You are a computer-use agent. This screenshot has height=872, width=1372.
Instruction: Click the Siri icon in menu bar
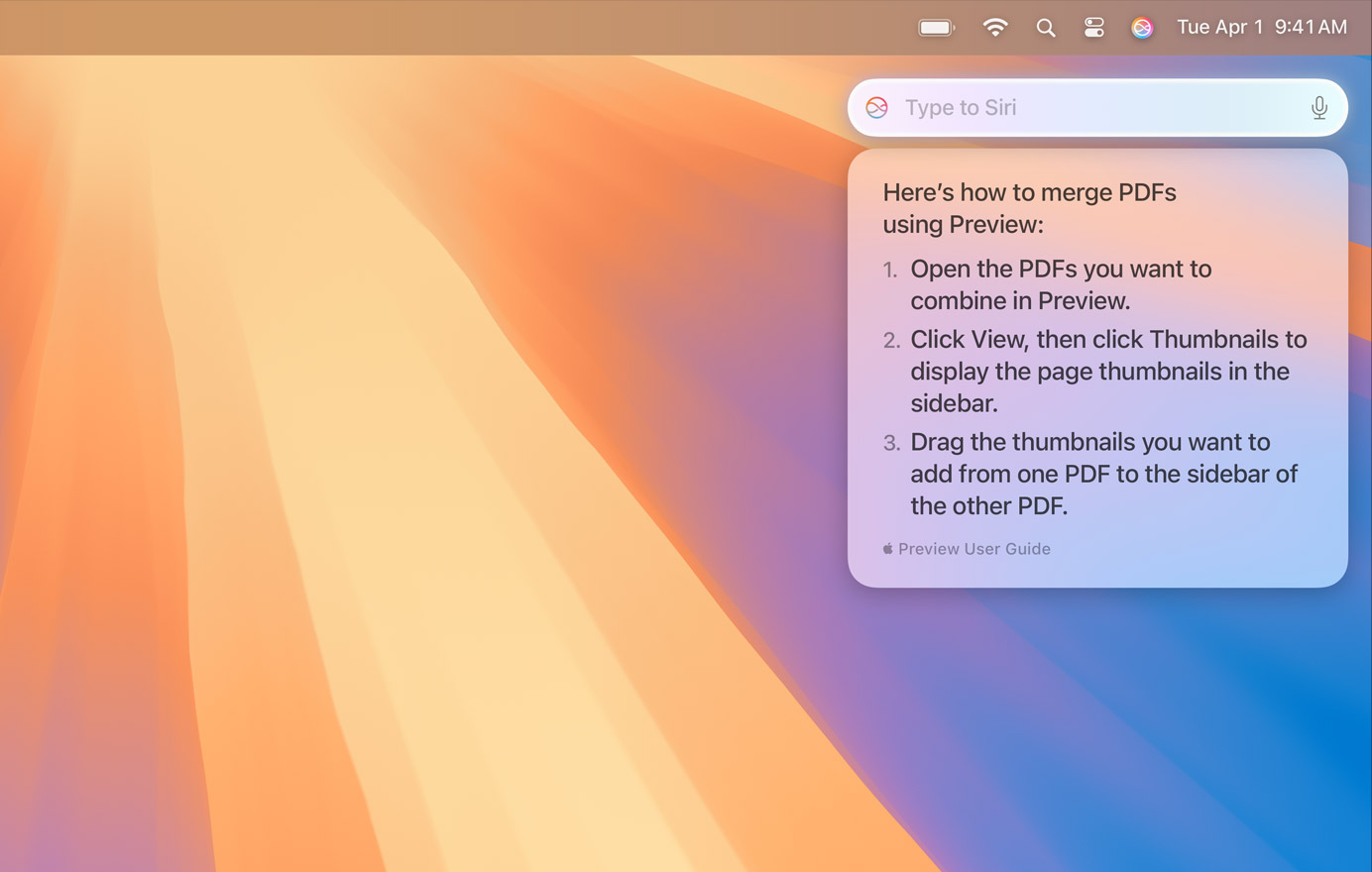pos(1142,28)
